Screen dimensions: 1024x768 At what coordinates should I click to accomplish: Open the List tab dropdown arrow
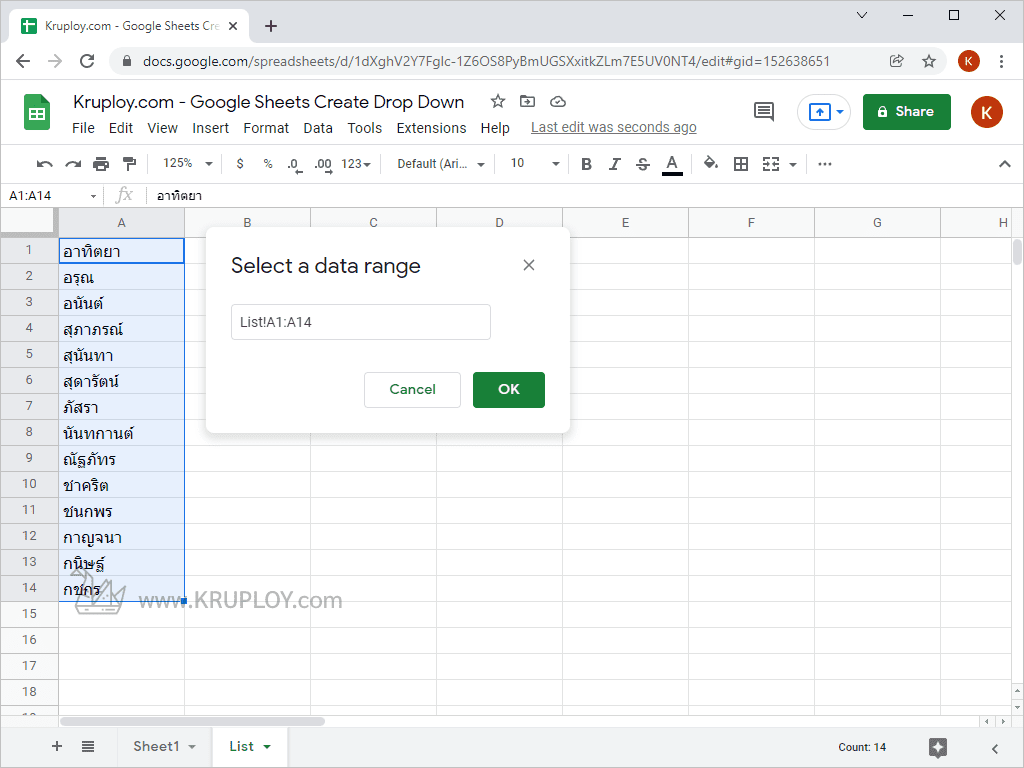pos(266,747)
